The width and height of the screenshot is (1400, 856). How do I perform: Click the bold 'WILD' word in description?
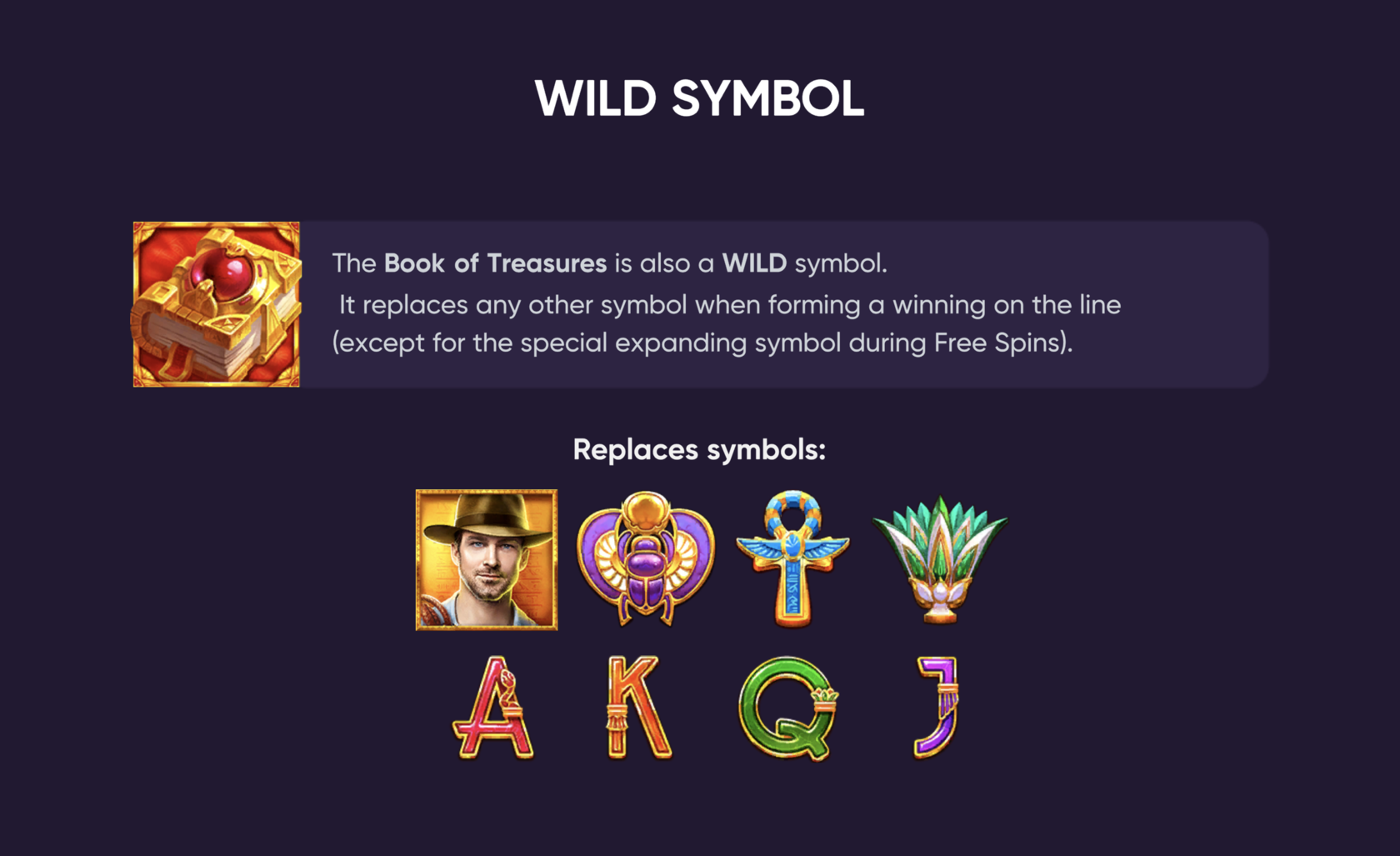pos(754,263)
